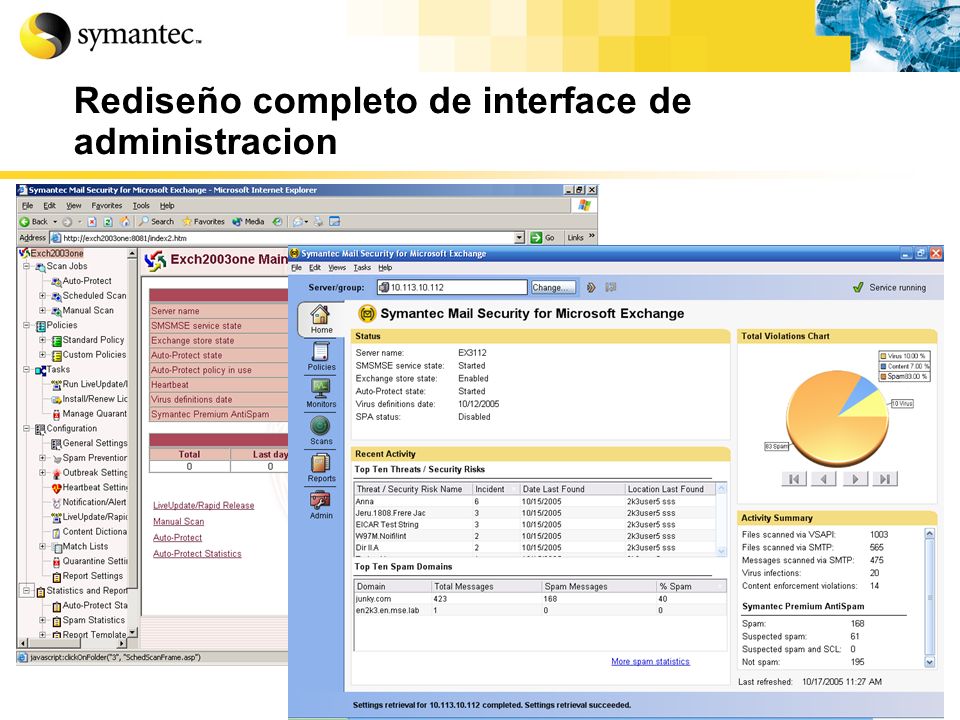Open the address bar dropdown arrow
Viewport: 960px width, 720px height.
(x=520, y=238)
